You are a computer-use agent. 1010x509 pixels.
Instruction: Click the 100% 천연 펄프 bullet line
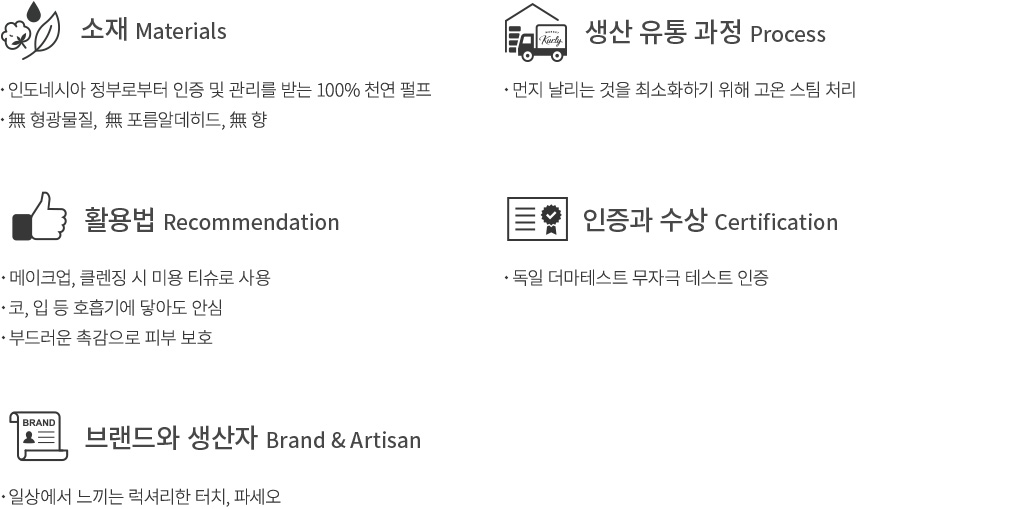(216, 90)
